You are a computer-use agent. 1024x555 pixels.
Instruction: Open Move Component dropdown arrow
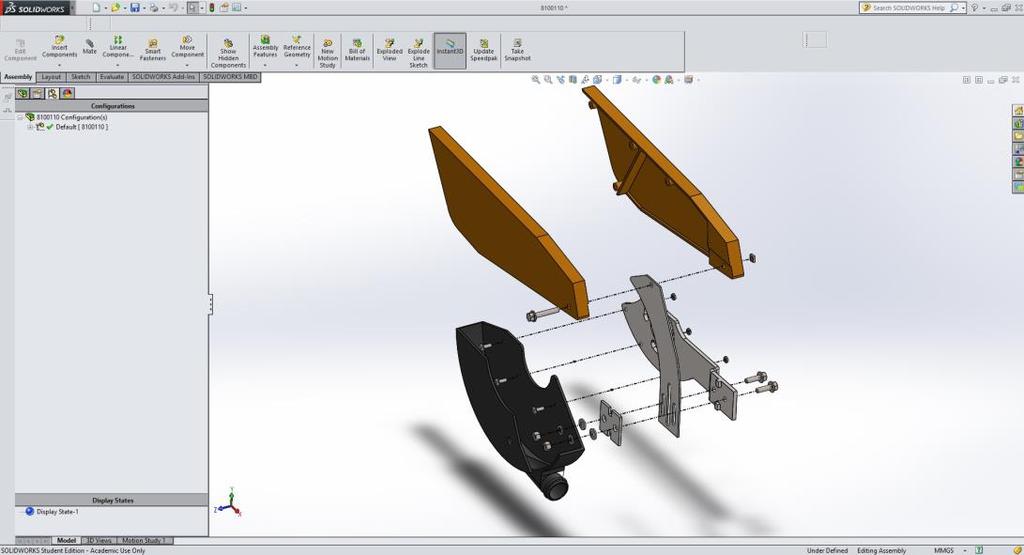(x=187, y=65)
